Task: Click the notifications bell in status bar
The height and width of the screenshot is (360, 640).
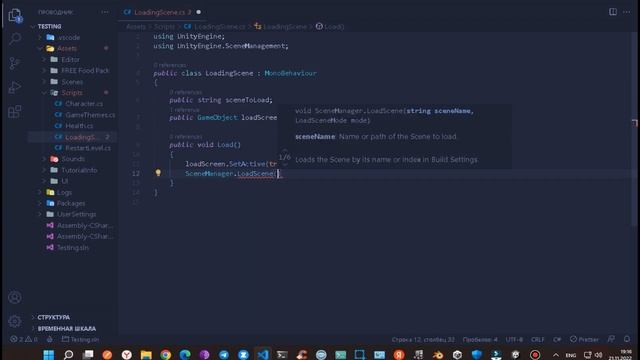Action: coord(627,339)
